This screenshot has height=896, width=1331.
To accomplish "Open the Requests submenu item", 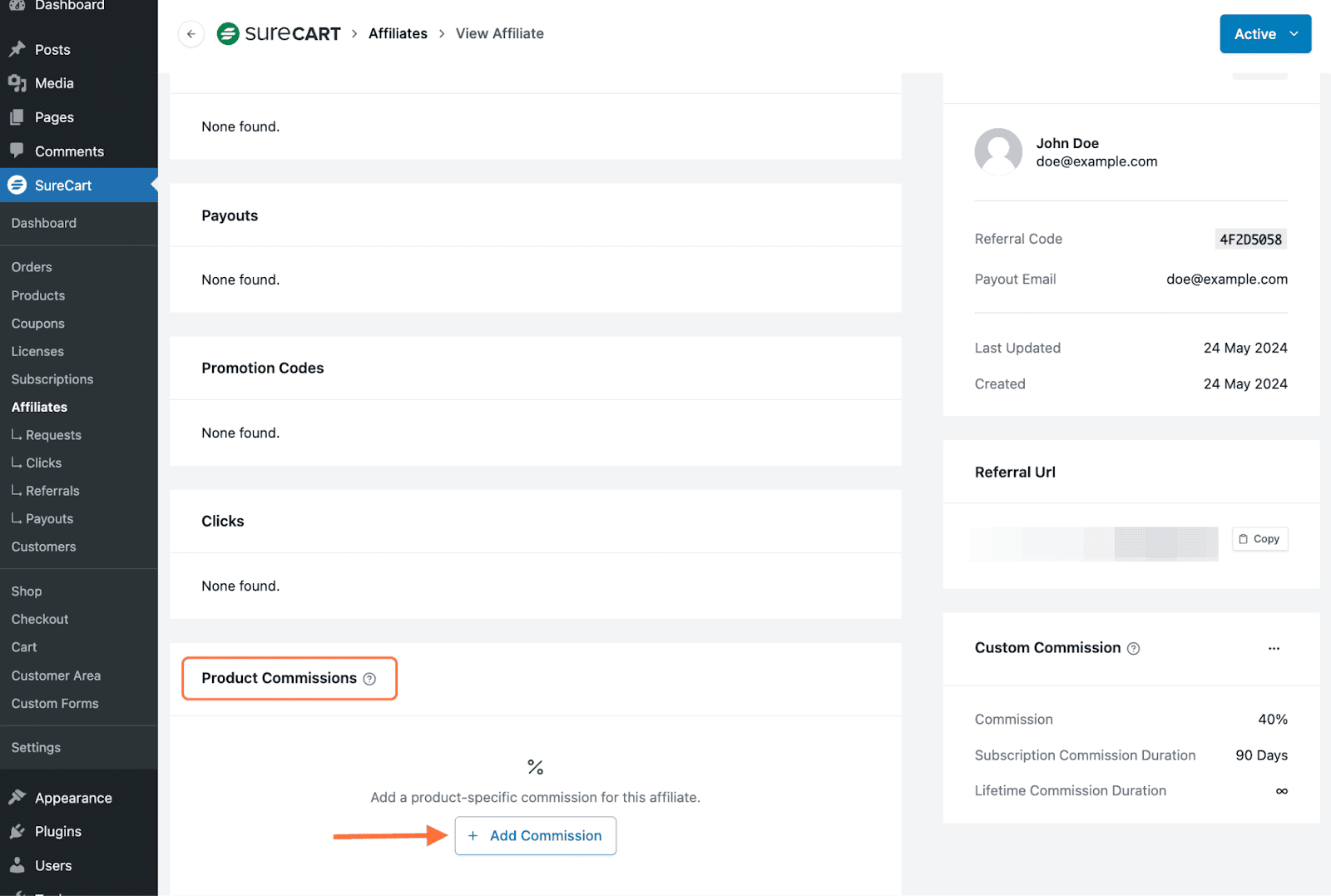I will tap(53, 435).
